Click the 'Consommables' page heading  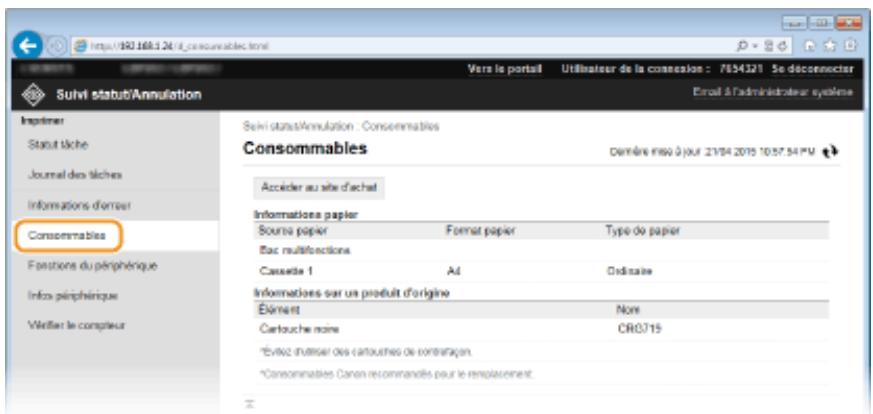coord(305,149)
